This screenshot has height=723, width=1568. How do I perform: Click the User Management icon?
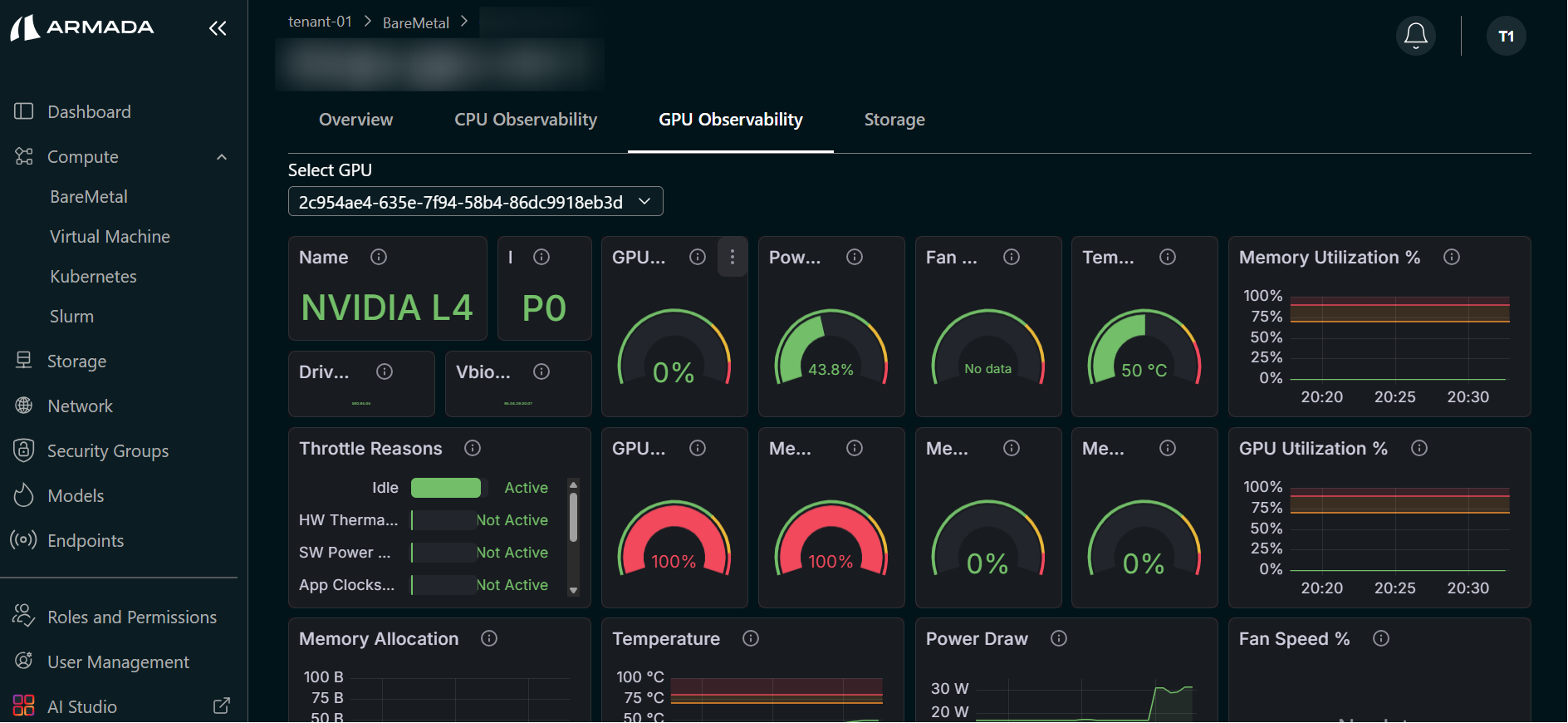pyautogui.click(x=23, y=662)
